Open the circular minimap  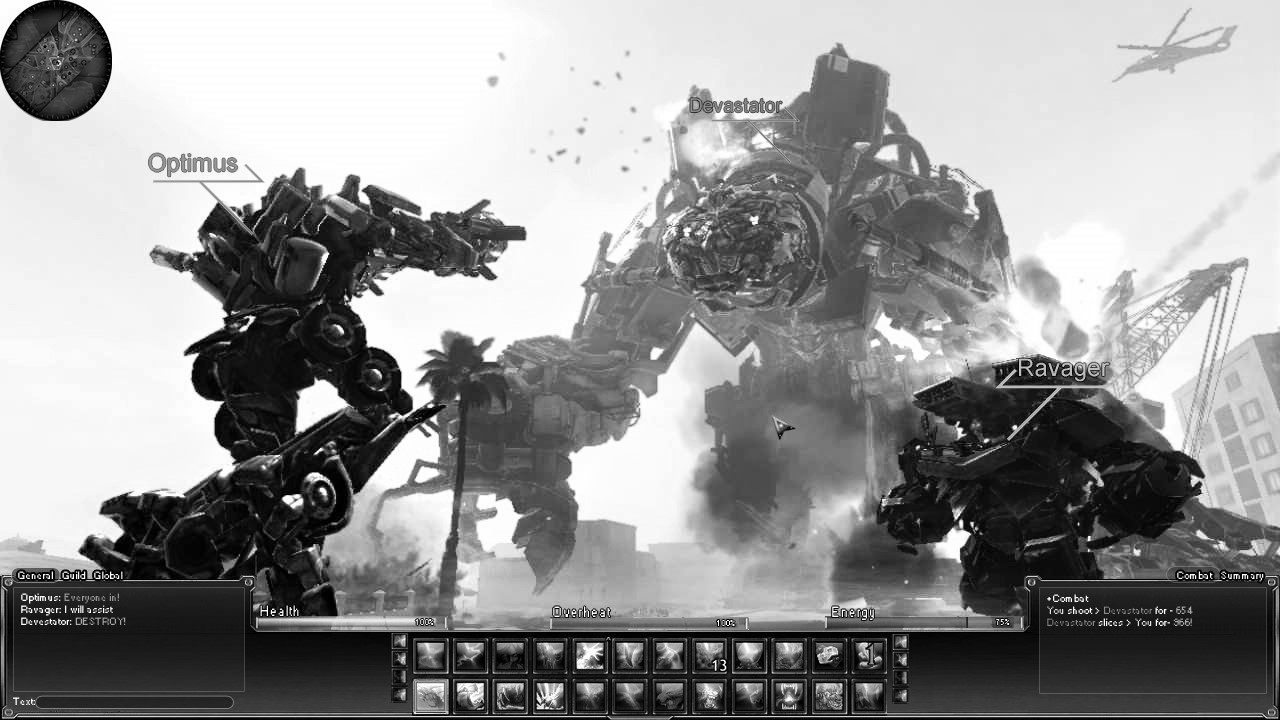(56, 60)
